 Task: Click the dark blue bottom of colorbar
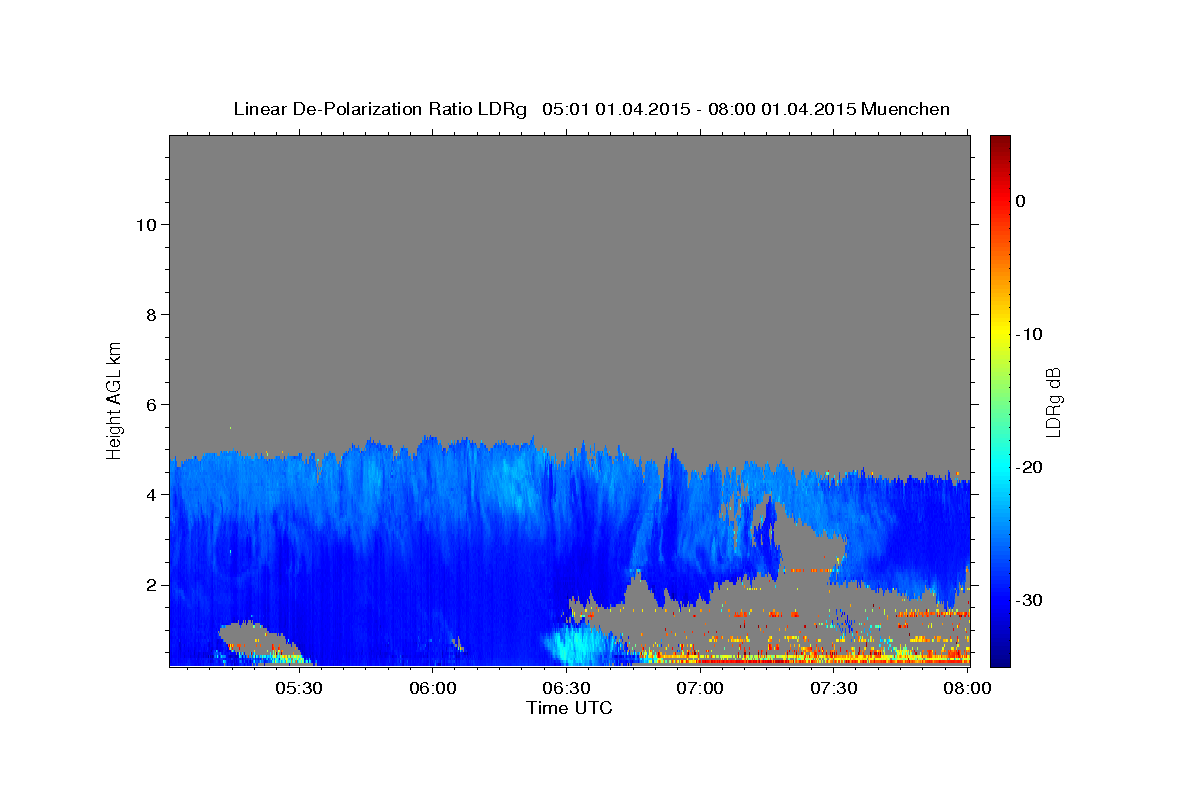pyautogui.click(x=1000, y=658)
